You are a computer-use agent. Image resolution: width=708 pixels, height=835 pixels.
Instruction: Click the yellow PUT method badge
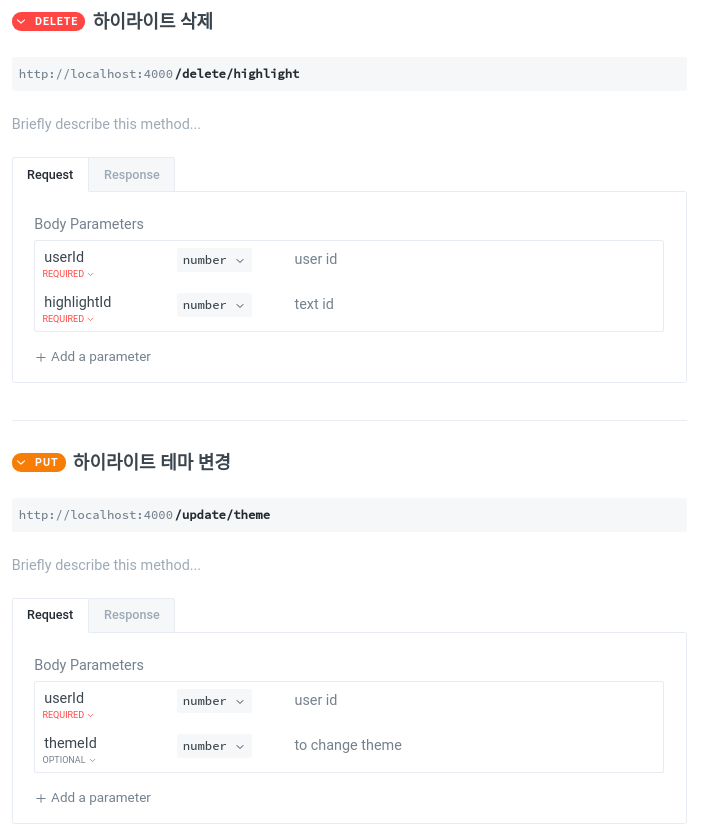[40, 462]
